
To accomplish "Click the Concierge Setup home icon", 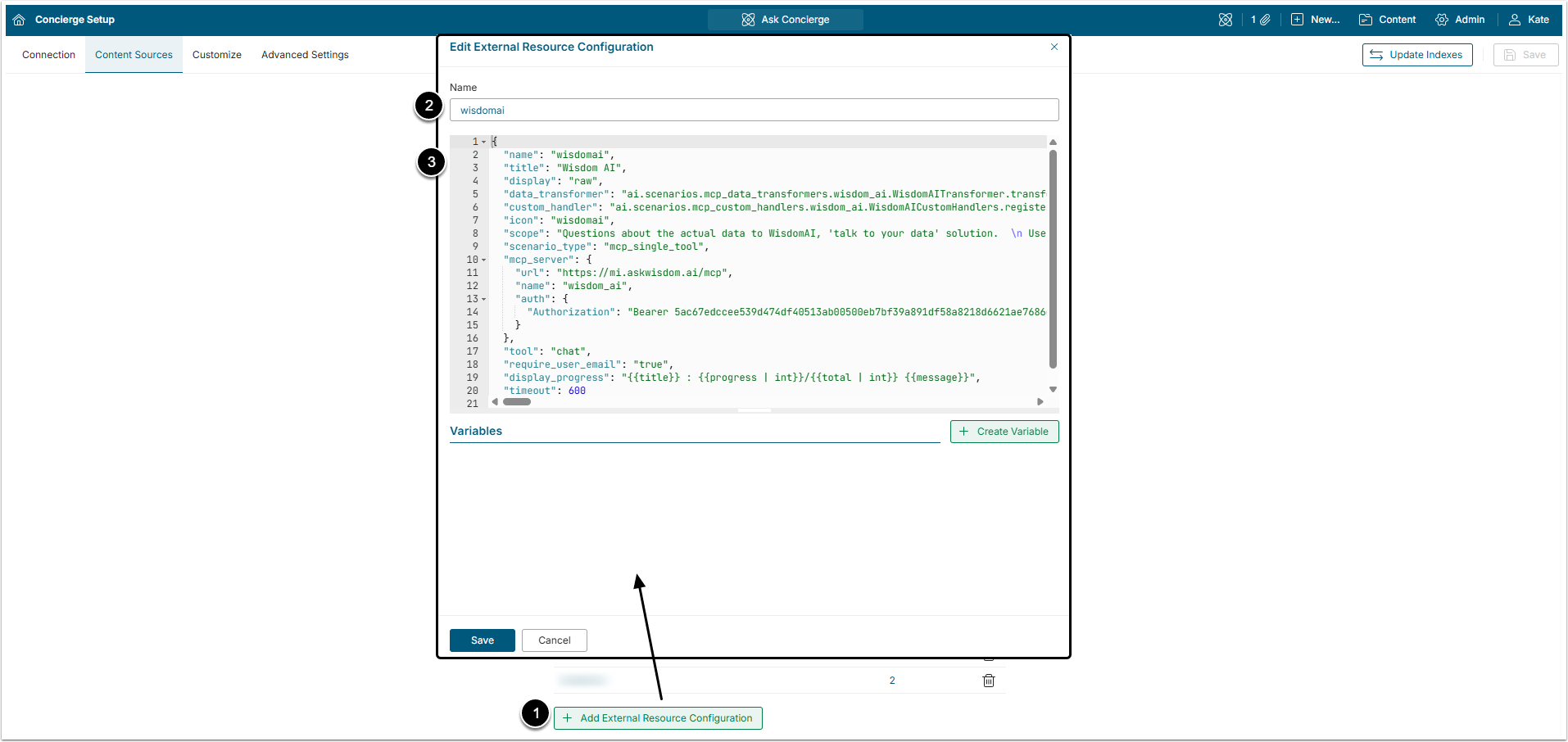I will (19, 20).
